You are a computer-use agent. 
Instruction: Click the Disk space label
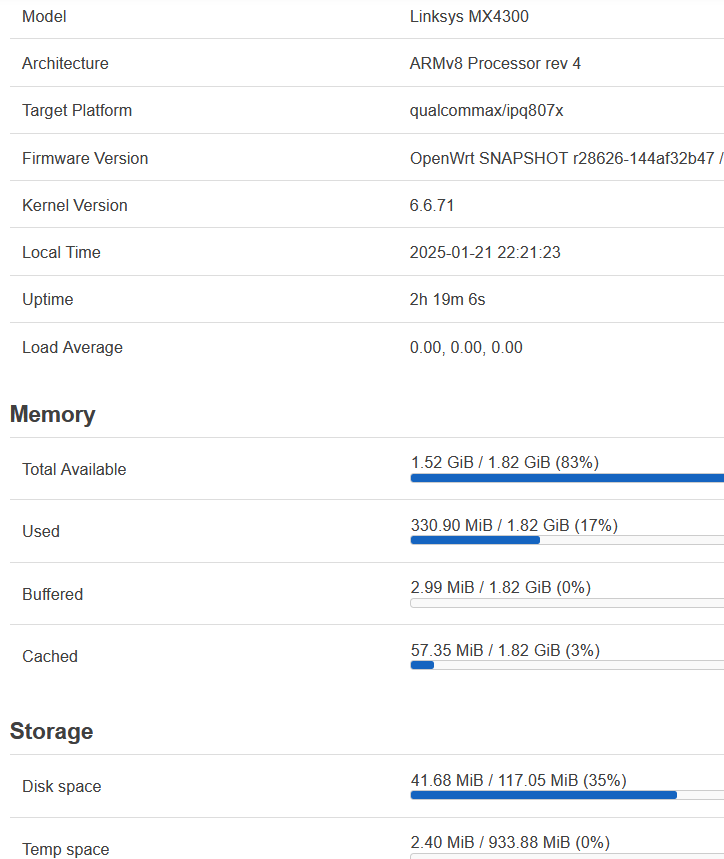click(x=61, y=787)
